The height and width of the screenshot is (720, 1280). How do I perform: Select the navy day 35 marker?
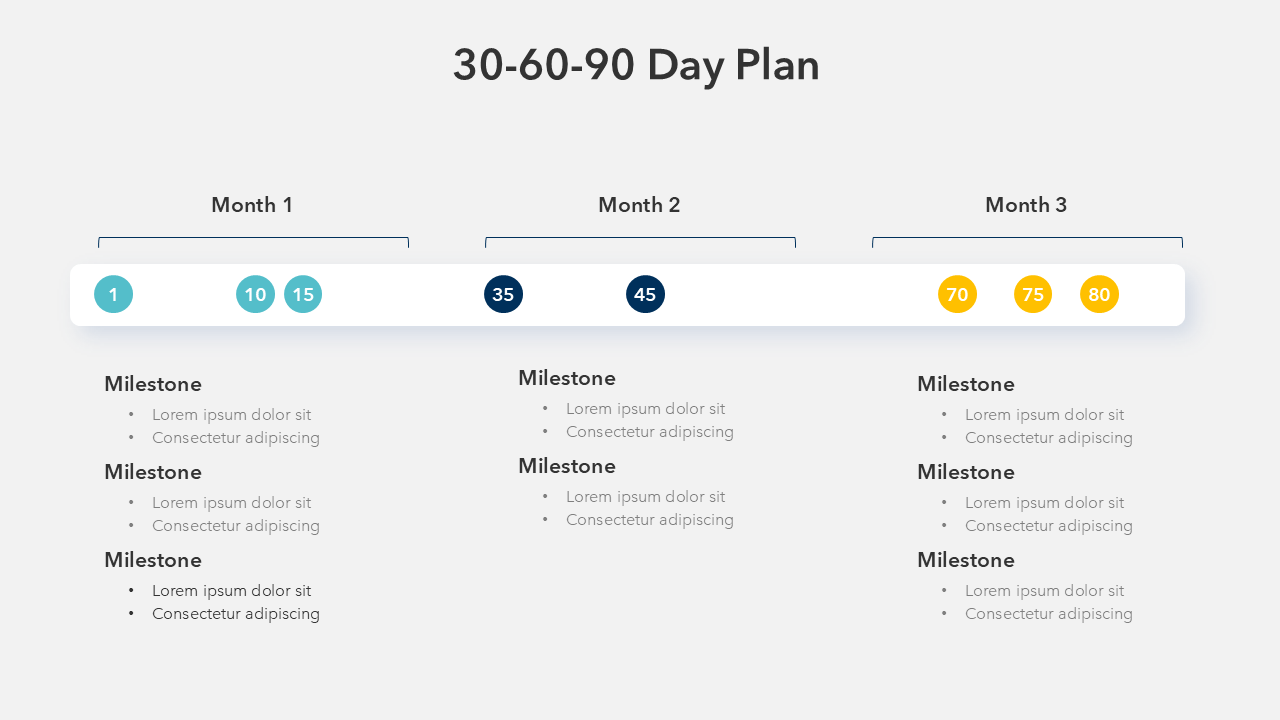(503, 294)
